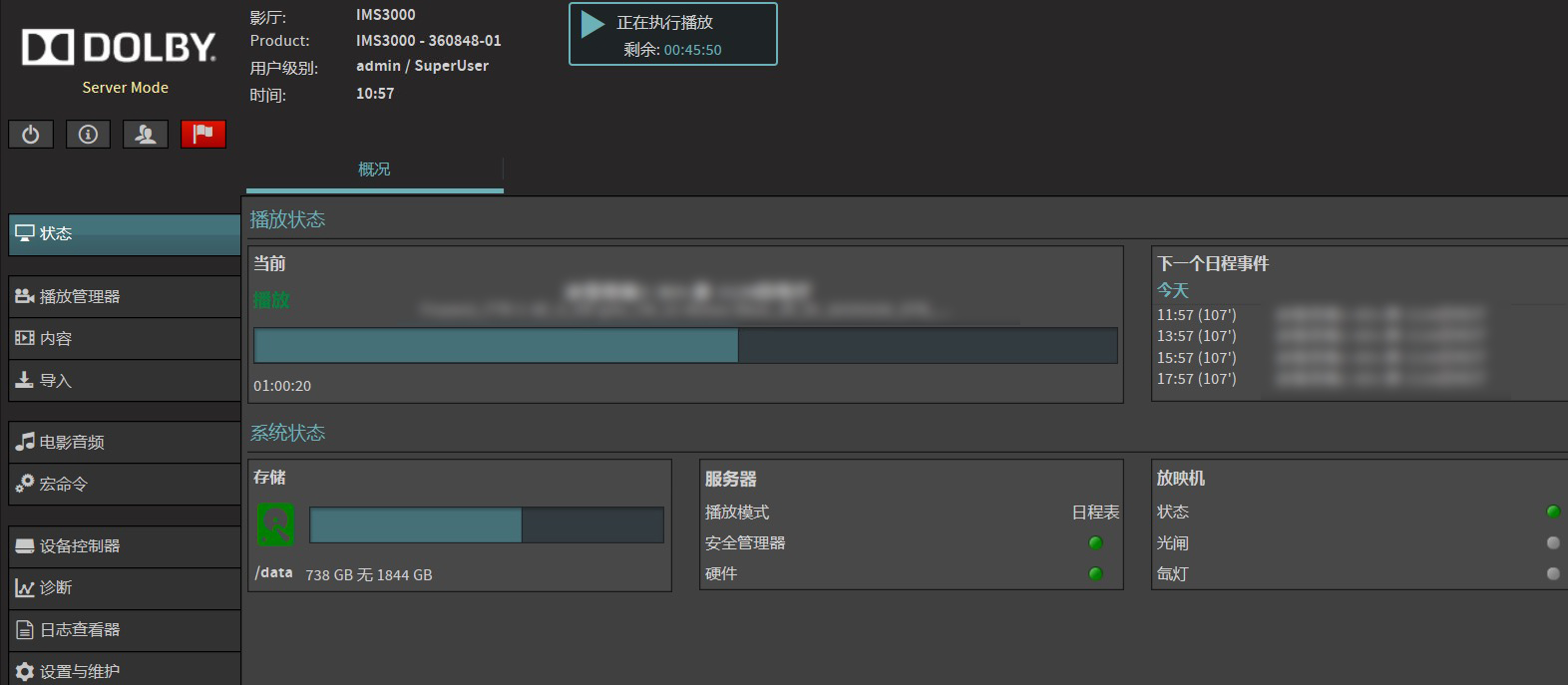Image resolution: width=1568 pixels, height=685 pixels.
Task: Open 播放管理器 playback manager
Action: pyautogui.click(x=124, y=296)
